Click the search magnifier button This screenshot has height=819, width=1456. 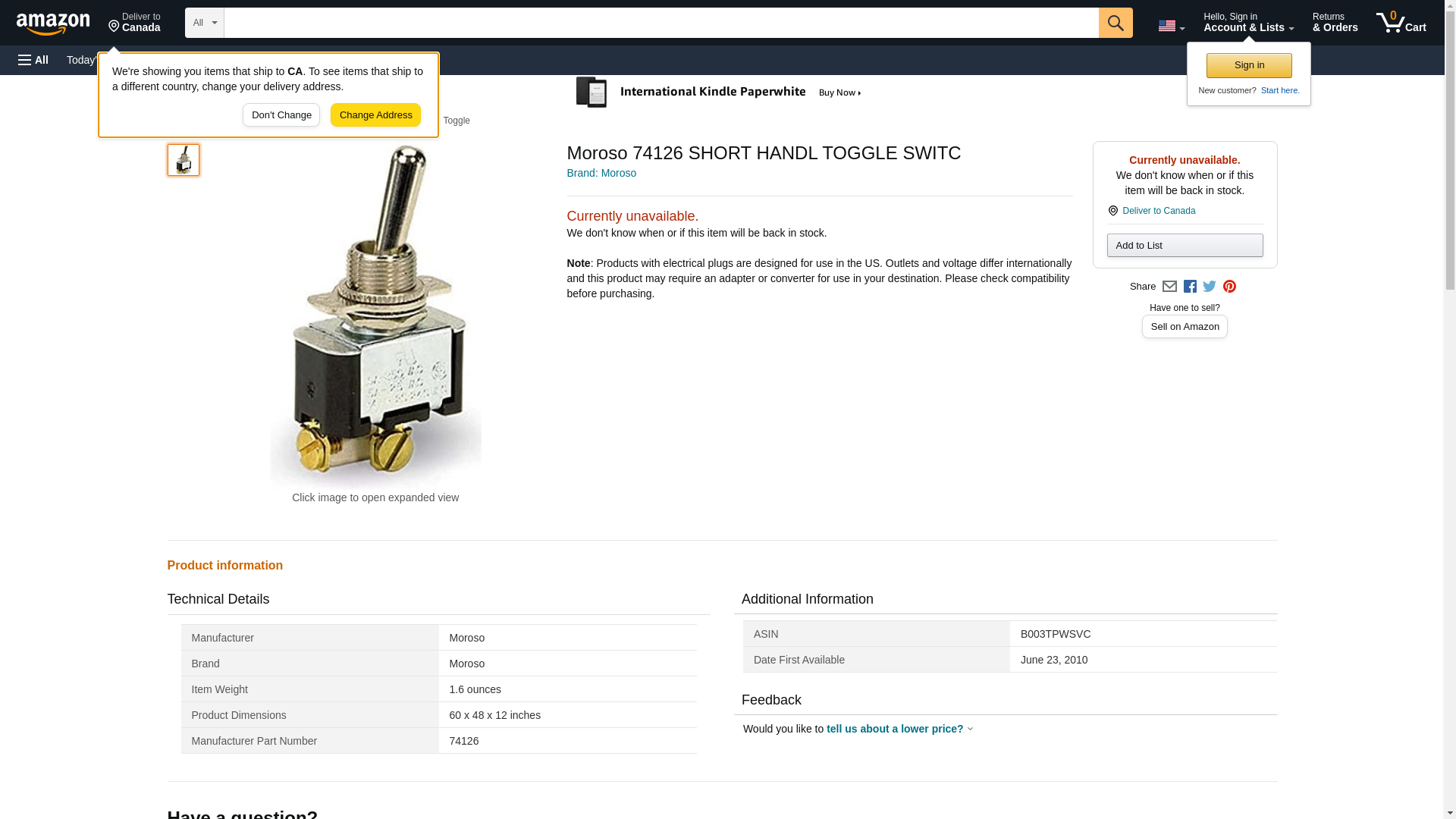pos(1115,23)
